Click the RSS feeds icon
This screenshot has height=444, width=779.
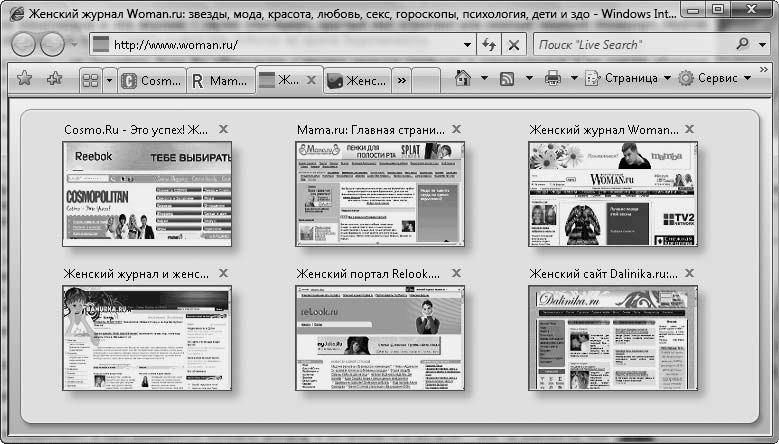[x=508, y=79]
